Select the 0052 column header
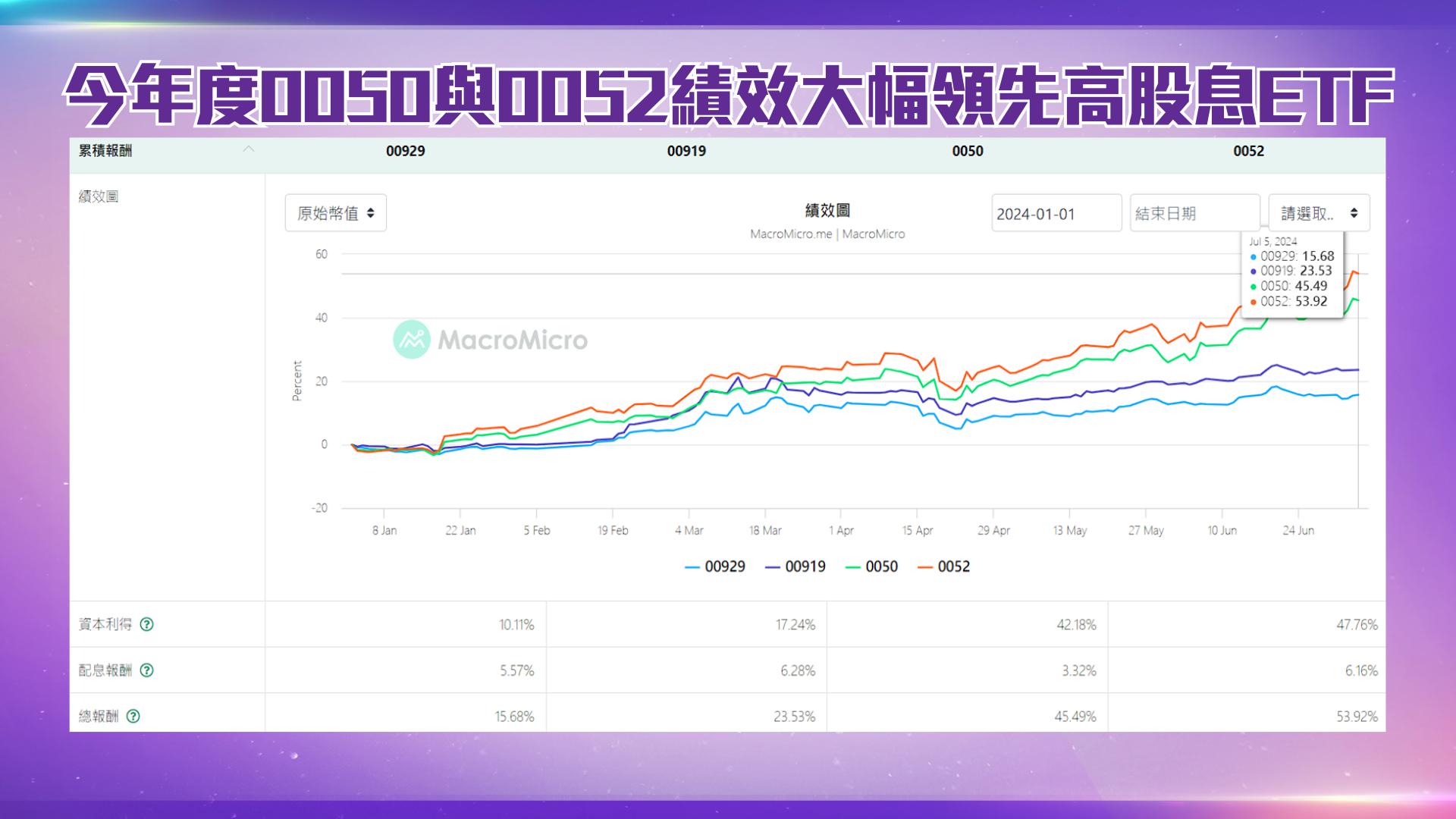This screenshot has height=819, width=1456. pyautogui.click(x=1248, y=151)
